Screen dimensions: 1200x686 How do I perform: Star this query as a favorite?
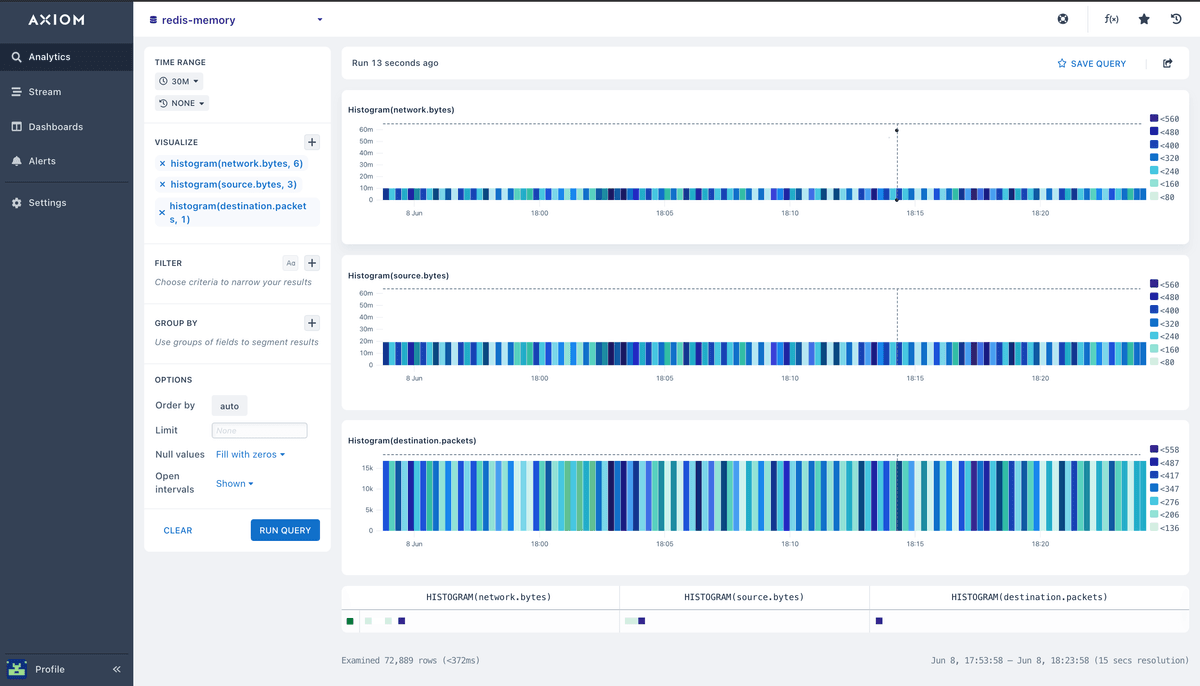(x=1144, y=18)
